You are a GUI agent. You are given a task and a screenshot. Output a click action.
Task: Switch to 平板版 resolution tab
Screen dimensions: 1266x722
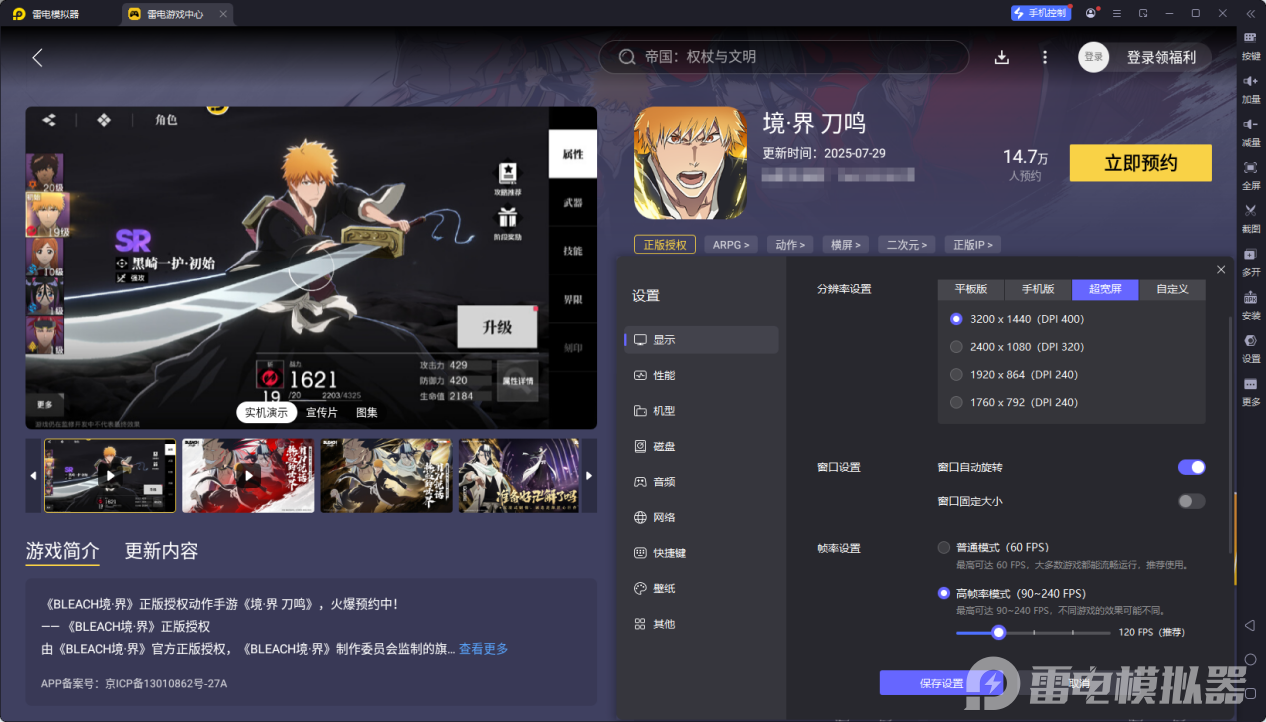[x=971, y=289]
